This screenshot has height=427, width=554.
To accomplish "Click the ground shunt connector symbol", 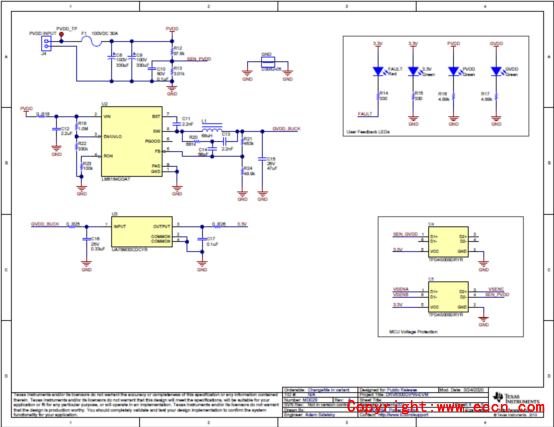I will 267,63.
